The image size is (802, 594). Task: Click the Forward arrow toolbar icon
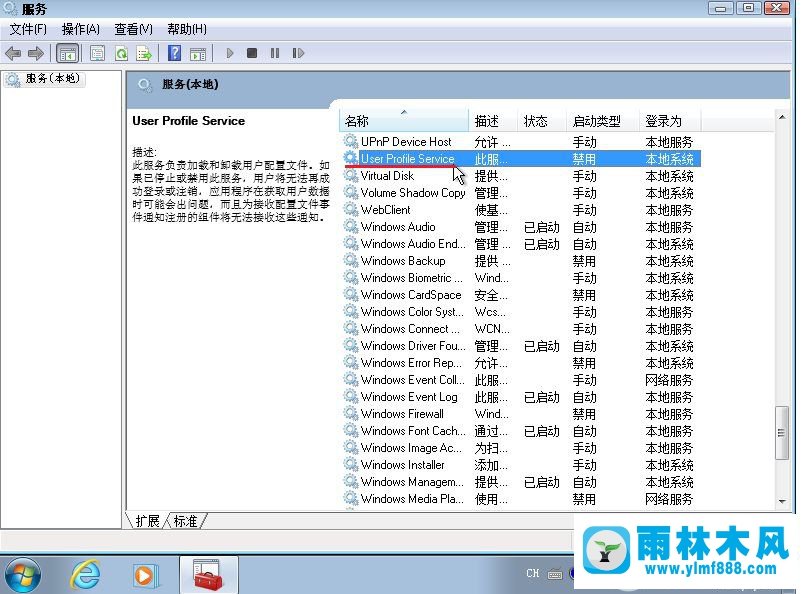point(36,53)
